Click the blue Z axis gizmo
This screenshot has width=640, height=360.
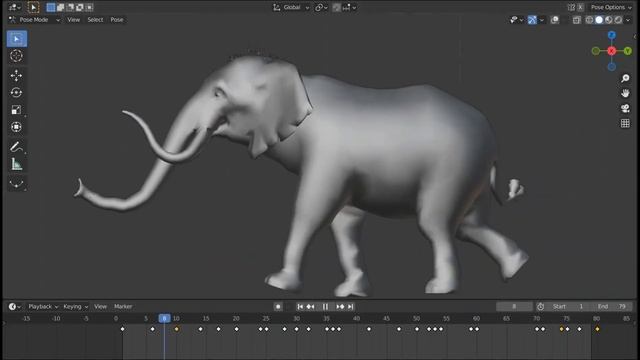coord(611,36)
